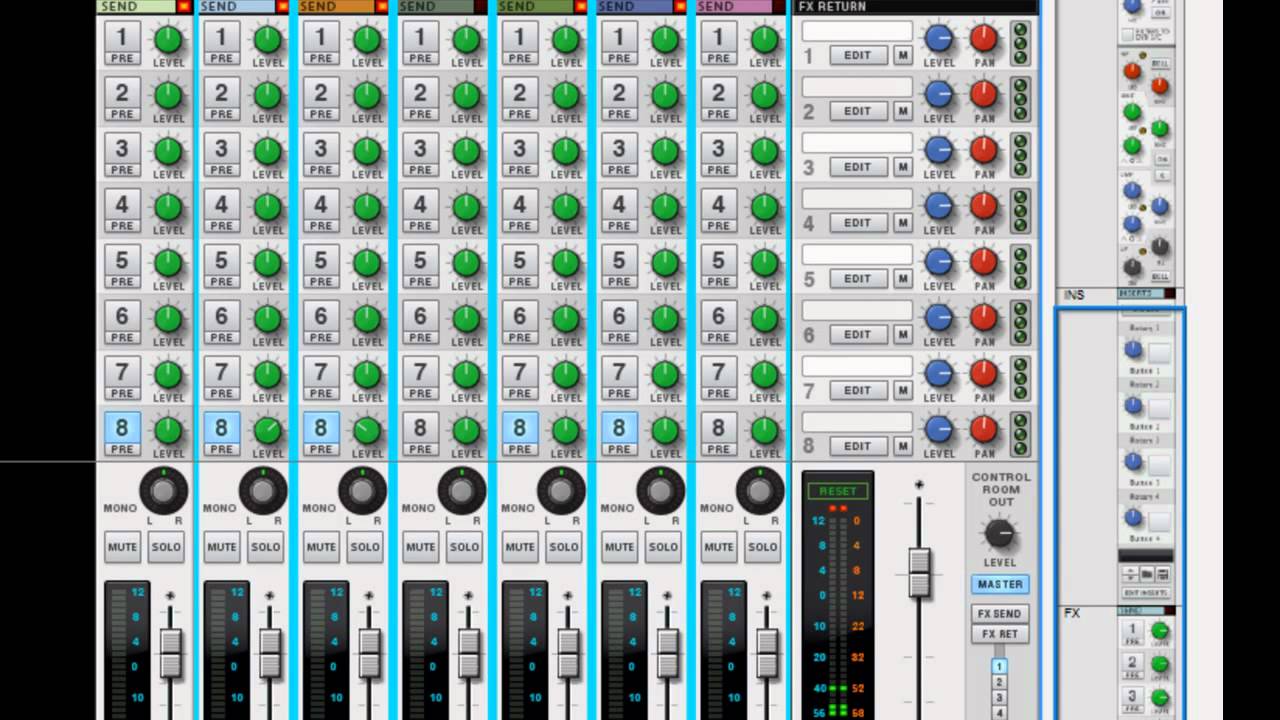Grab the first channel's volume fader

pyautogui.click(x=171, y=654)
